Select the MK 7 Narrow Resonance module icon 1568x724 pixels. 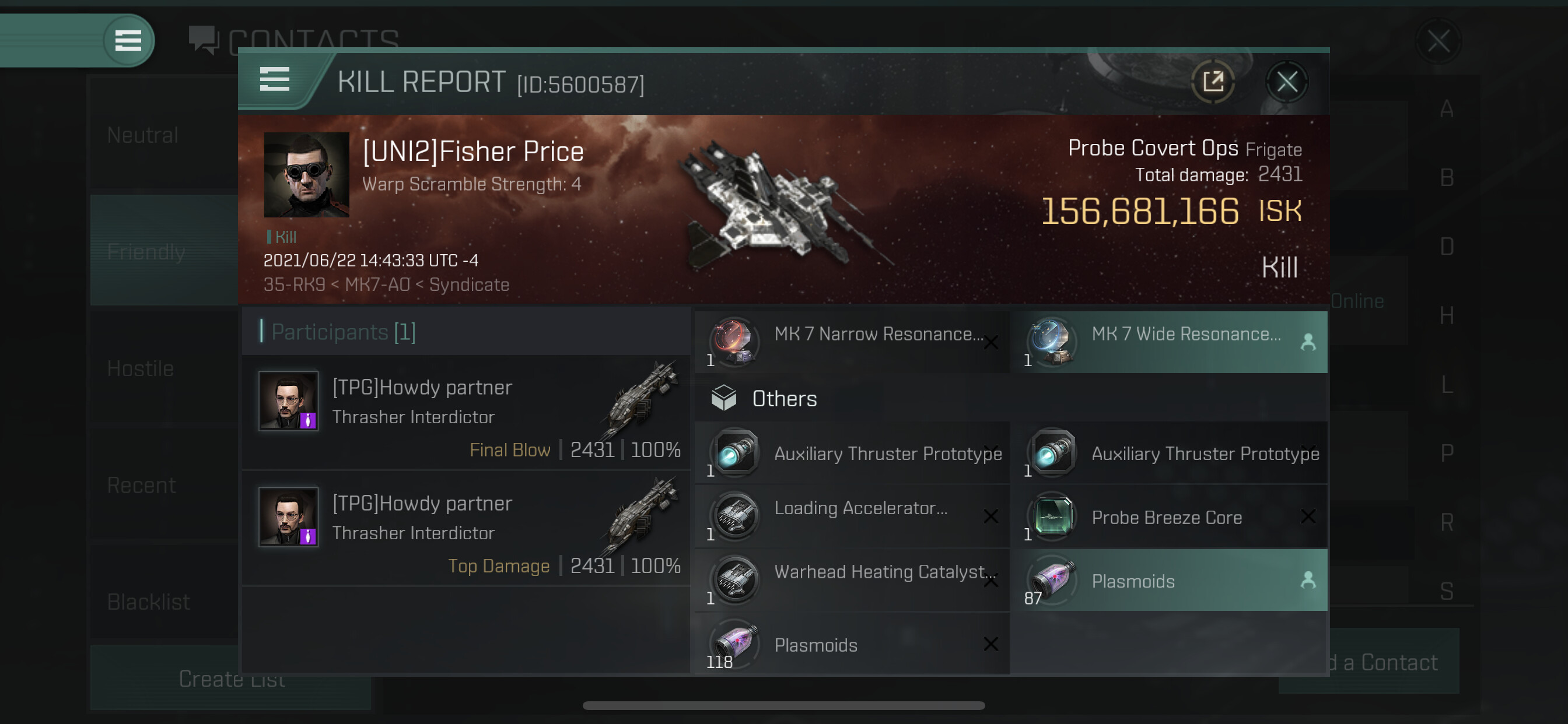[x=736, y=342]
